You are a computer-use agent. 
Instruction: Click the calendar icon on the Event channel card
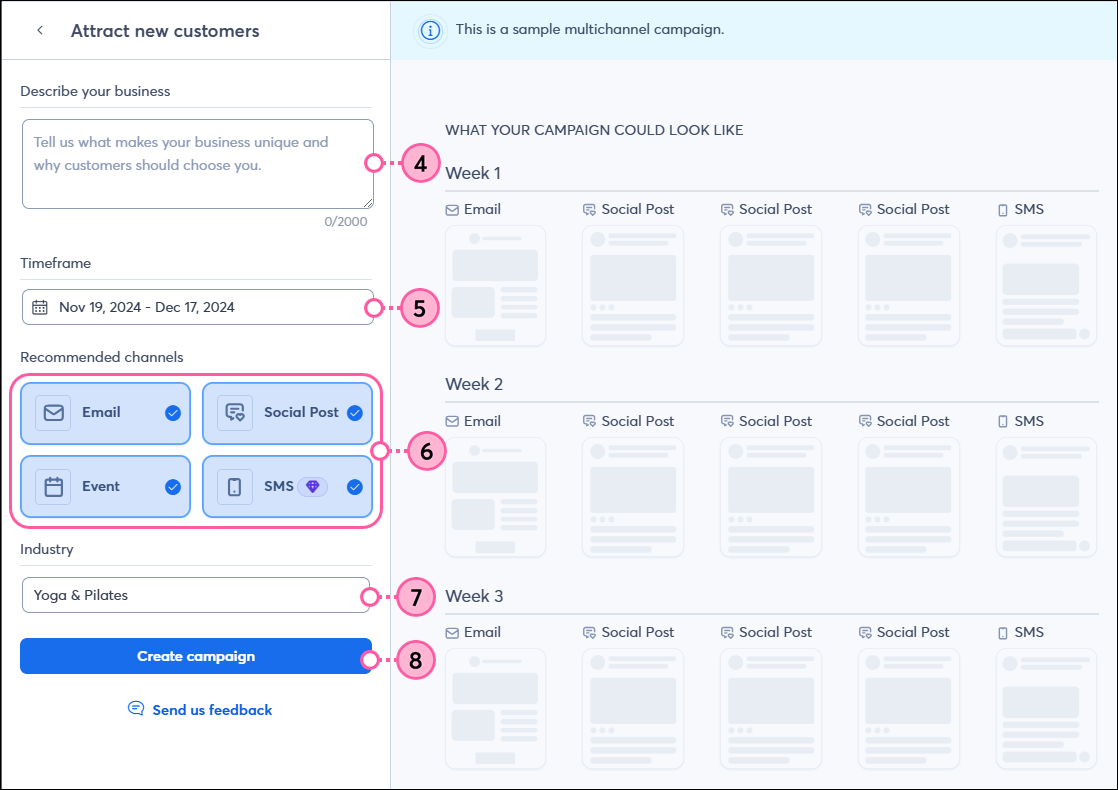pyautogui.click(x=53, y=487)
